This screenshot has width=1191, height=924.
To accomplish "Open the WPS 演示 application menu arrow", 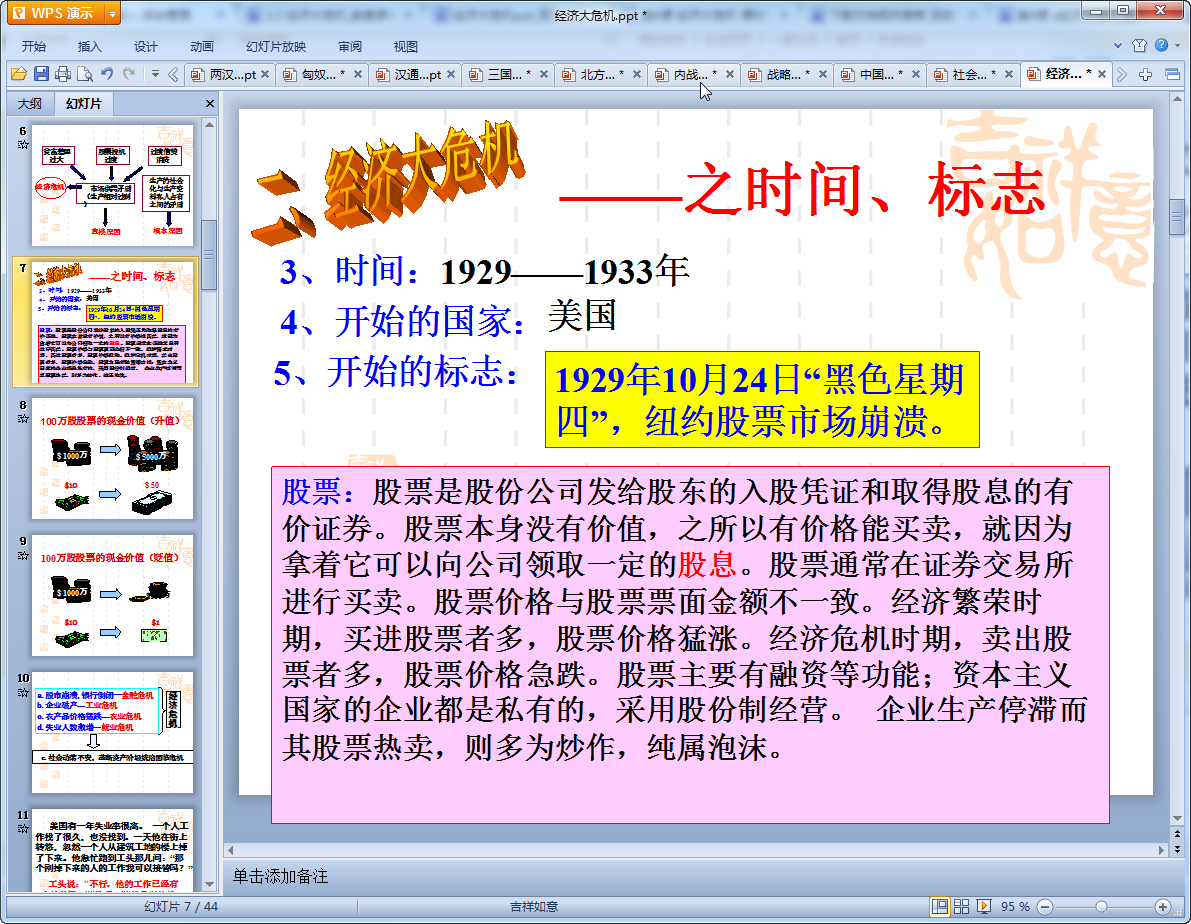I will tap(112, 14).
